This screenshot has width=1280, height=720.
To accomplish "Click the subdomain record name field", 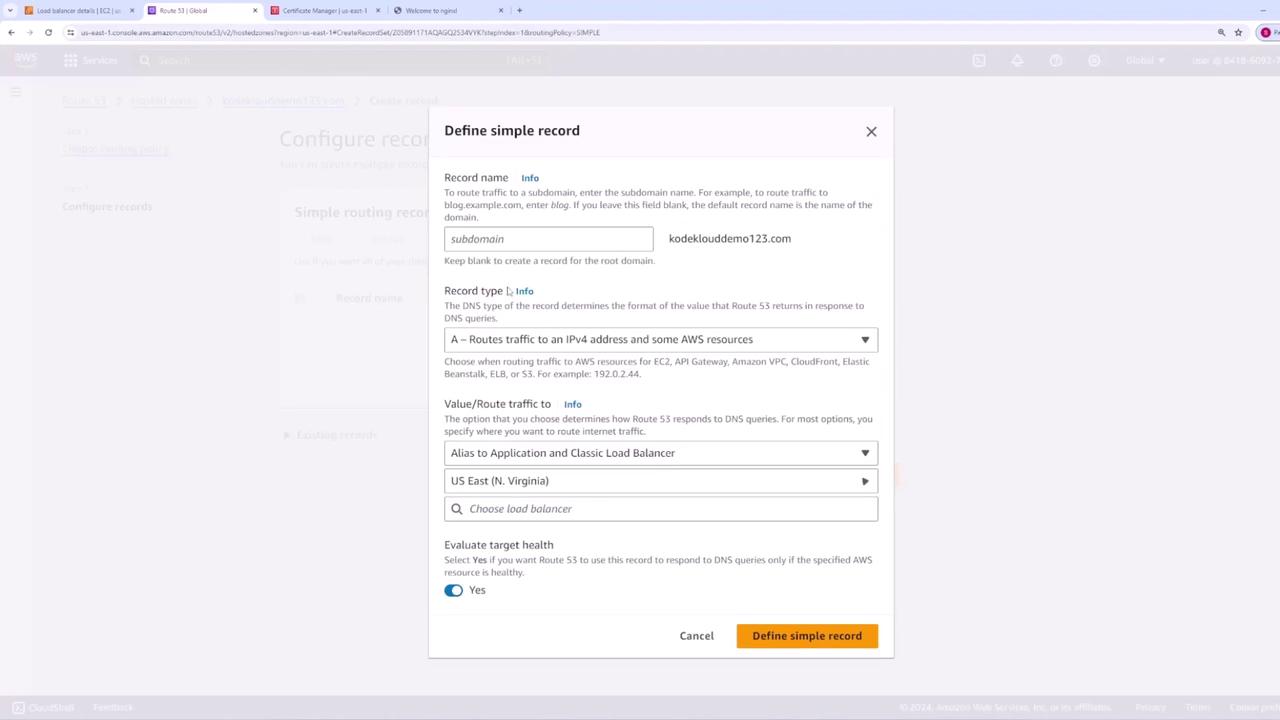I will (x=548, y=239).
